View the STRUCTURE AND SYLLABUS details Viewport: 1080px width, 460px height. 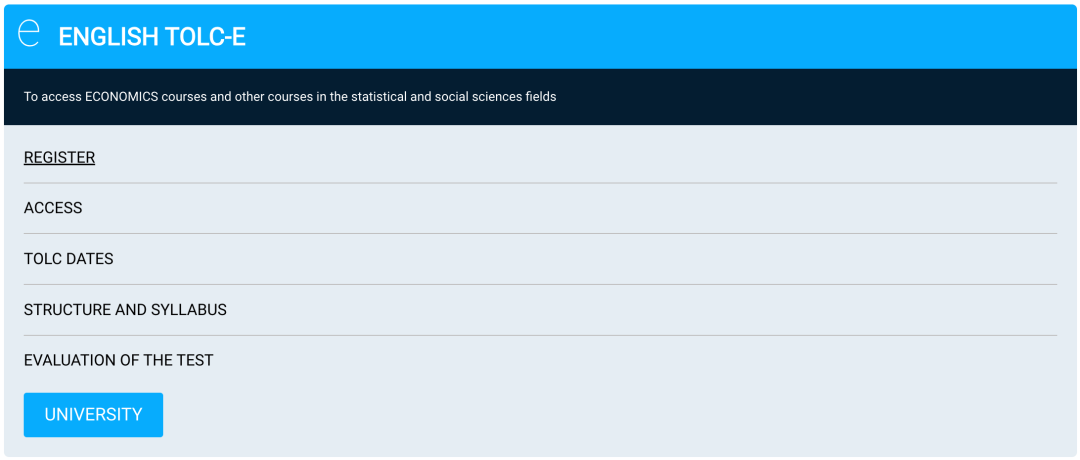point(125,310)
